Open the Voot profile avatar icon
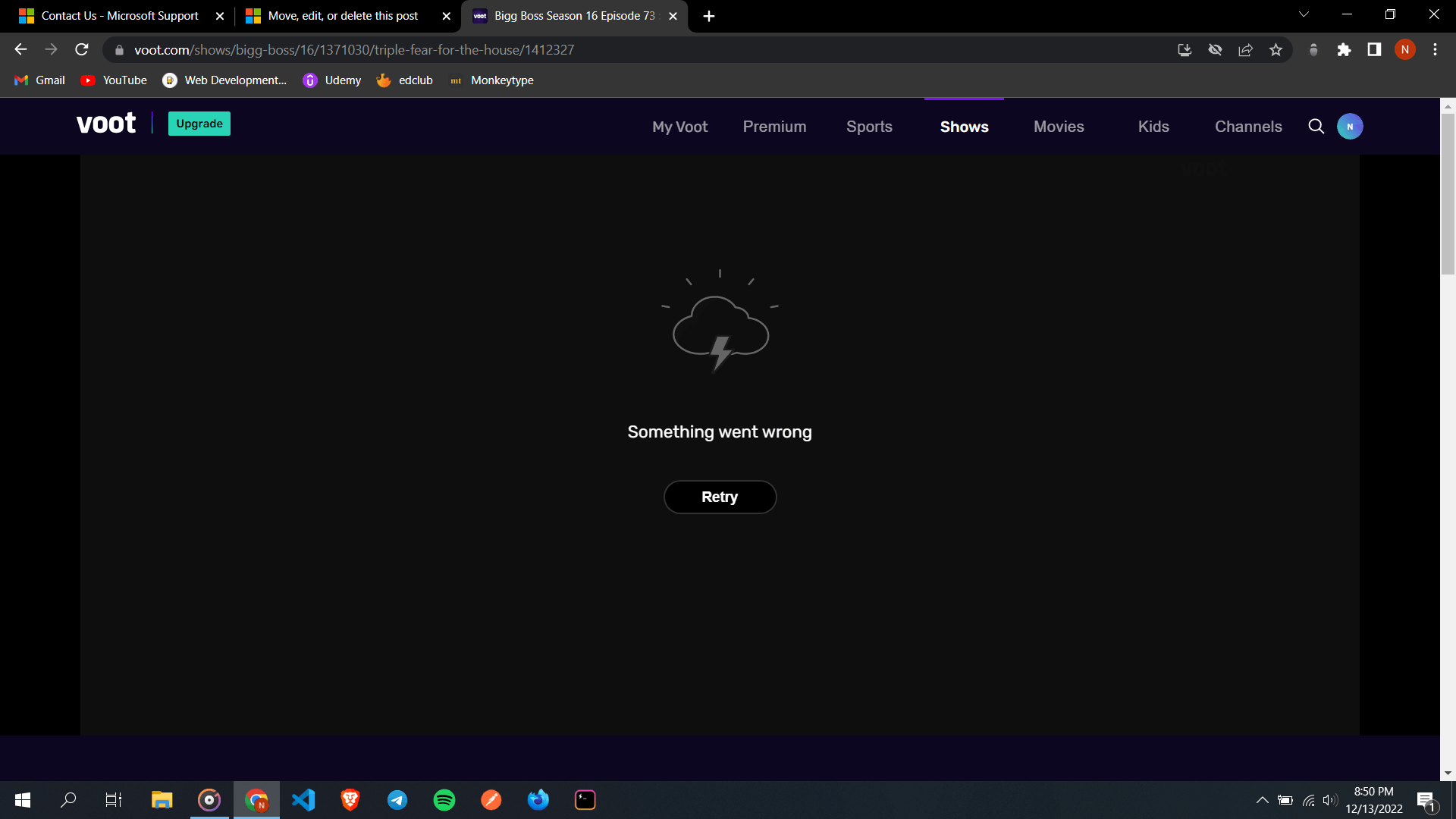This screenshot has width=1456, height=819. 1350,127
